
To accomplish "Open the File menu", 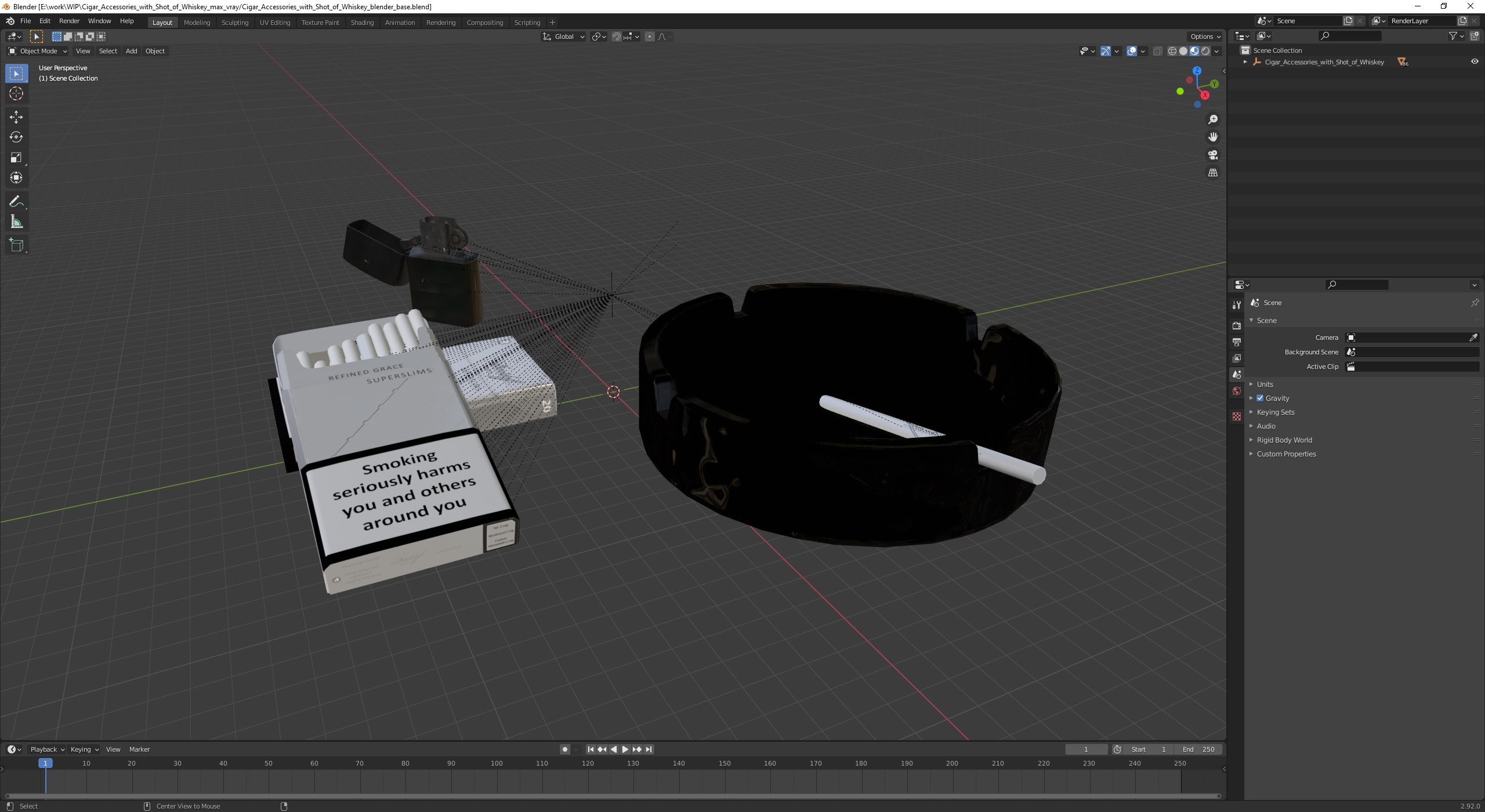I will [x=26, y=21].
